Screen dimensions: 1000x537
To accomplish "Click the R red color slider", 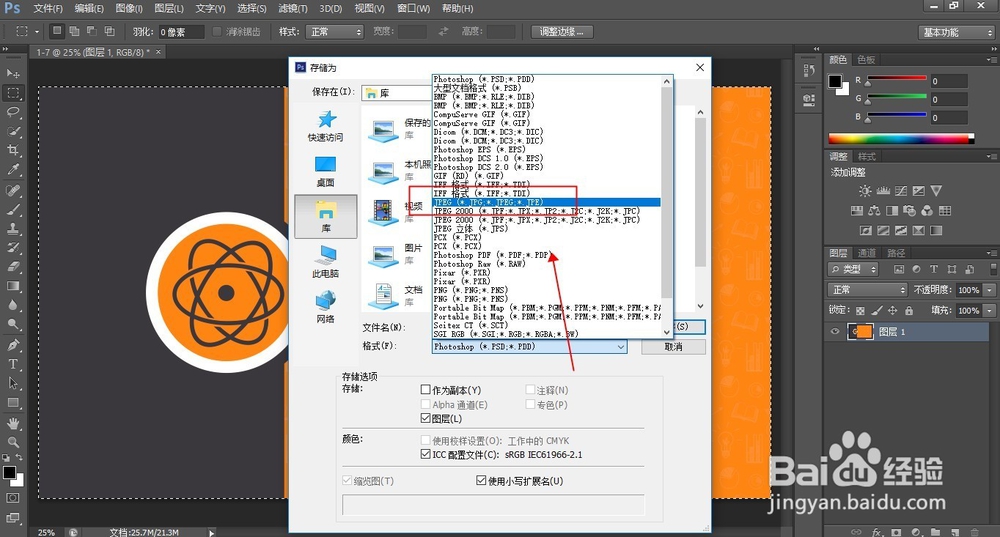I will tap(896, 80).
